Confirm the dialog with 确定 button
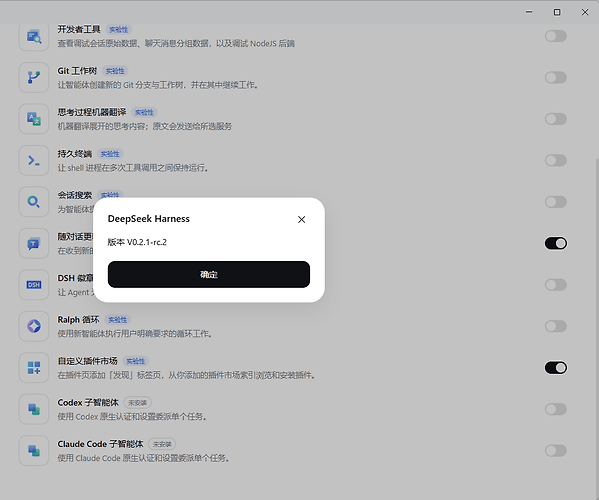Screen dimensions: 599x500 (209, 274)
